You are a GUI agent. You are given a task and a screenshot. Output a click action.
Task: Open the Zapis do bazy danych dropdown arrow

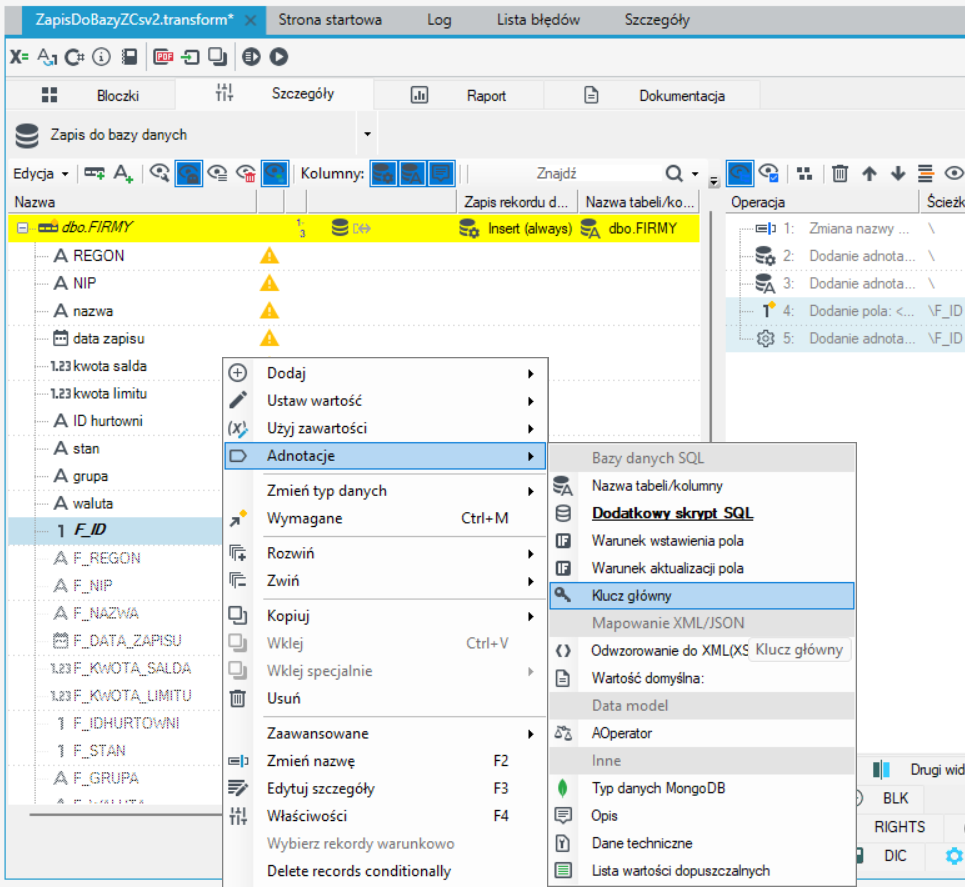pos(367,134)
